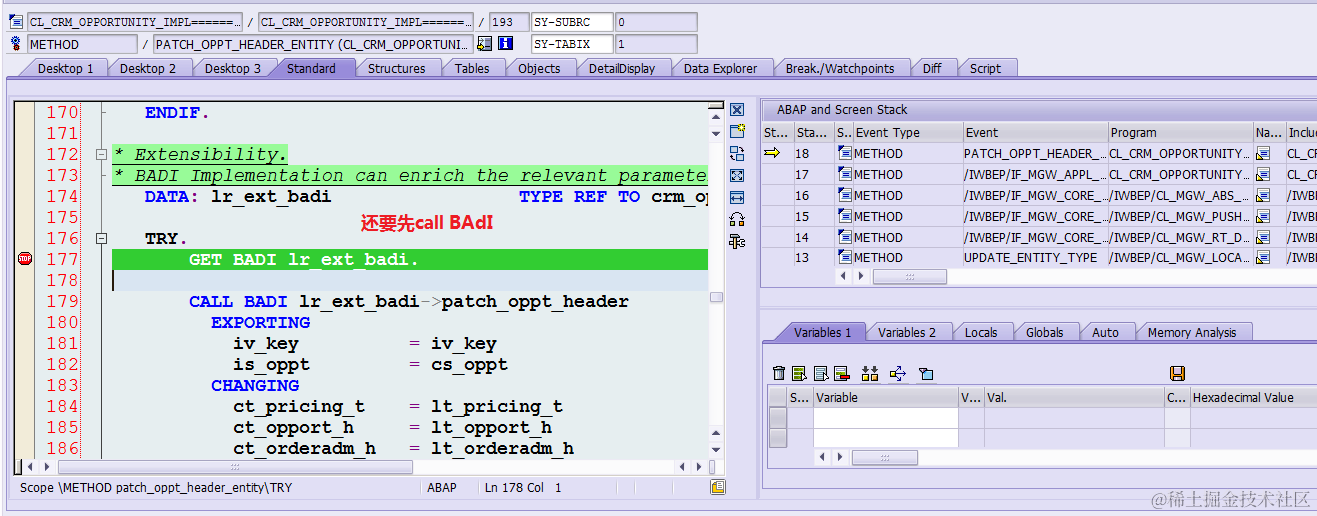Switch to the Desktop 1 tab

[x=66, y=68]
